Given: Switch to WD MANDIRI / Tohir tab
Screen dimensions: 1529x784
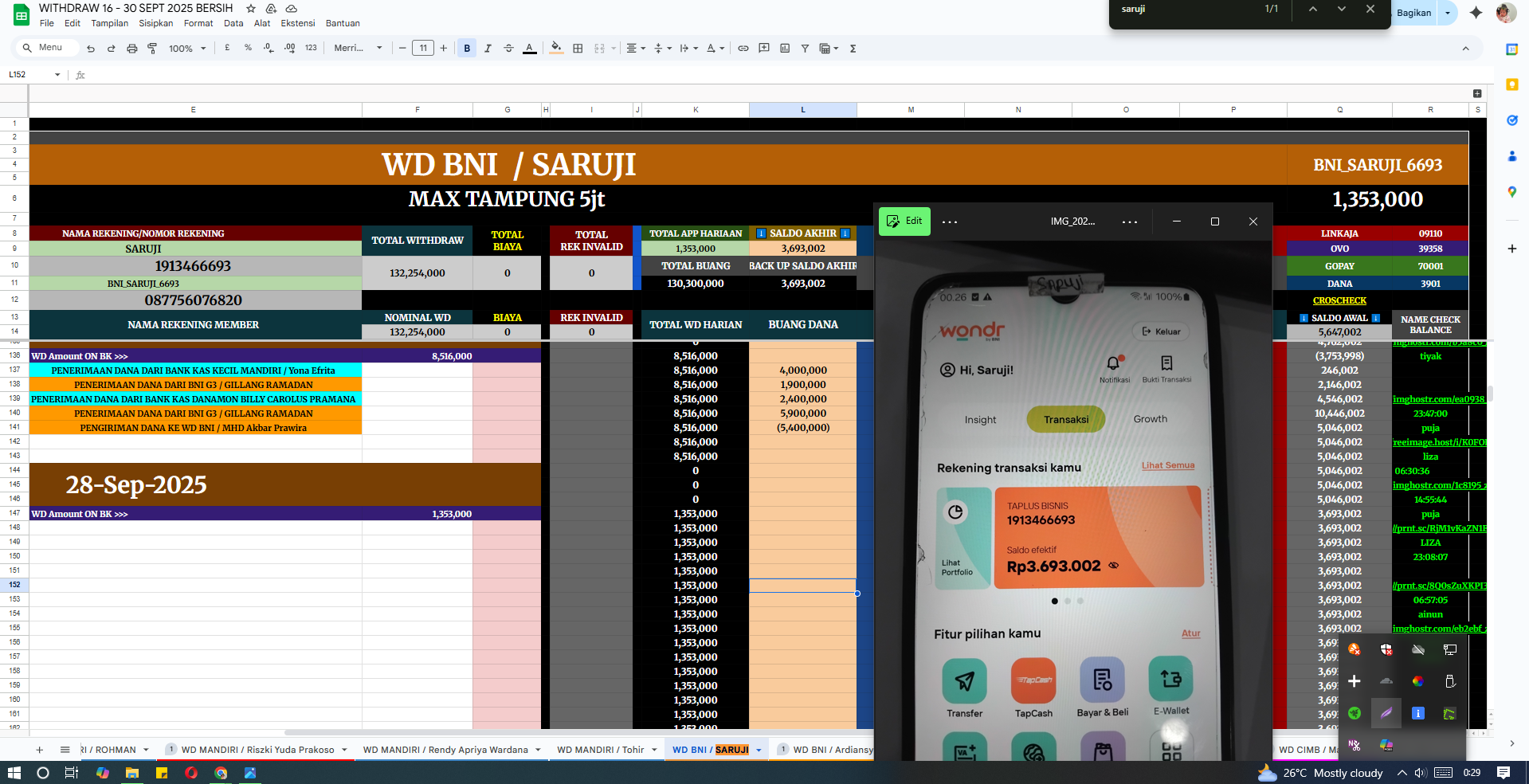Looking at the screenshot, I should point(600,750).
